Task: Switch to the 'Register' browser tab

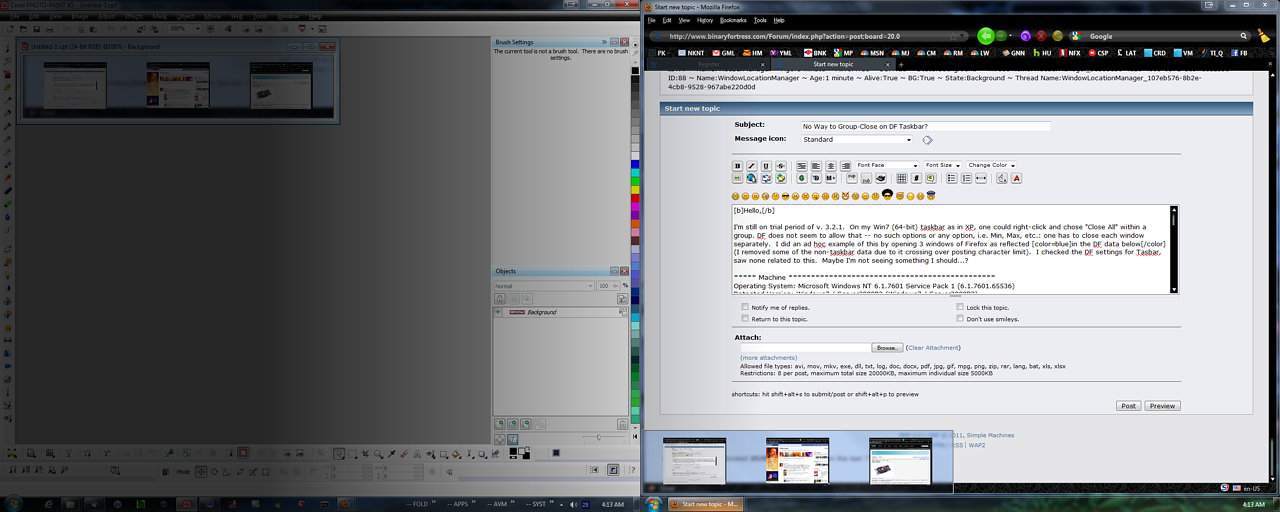Action: [x=736, y=64]
